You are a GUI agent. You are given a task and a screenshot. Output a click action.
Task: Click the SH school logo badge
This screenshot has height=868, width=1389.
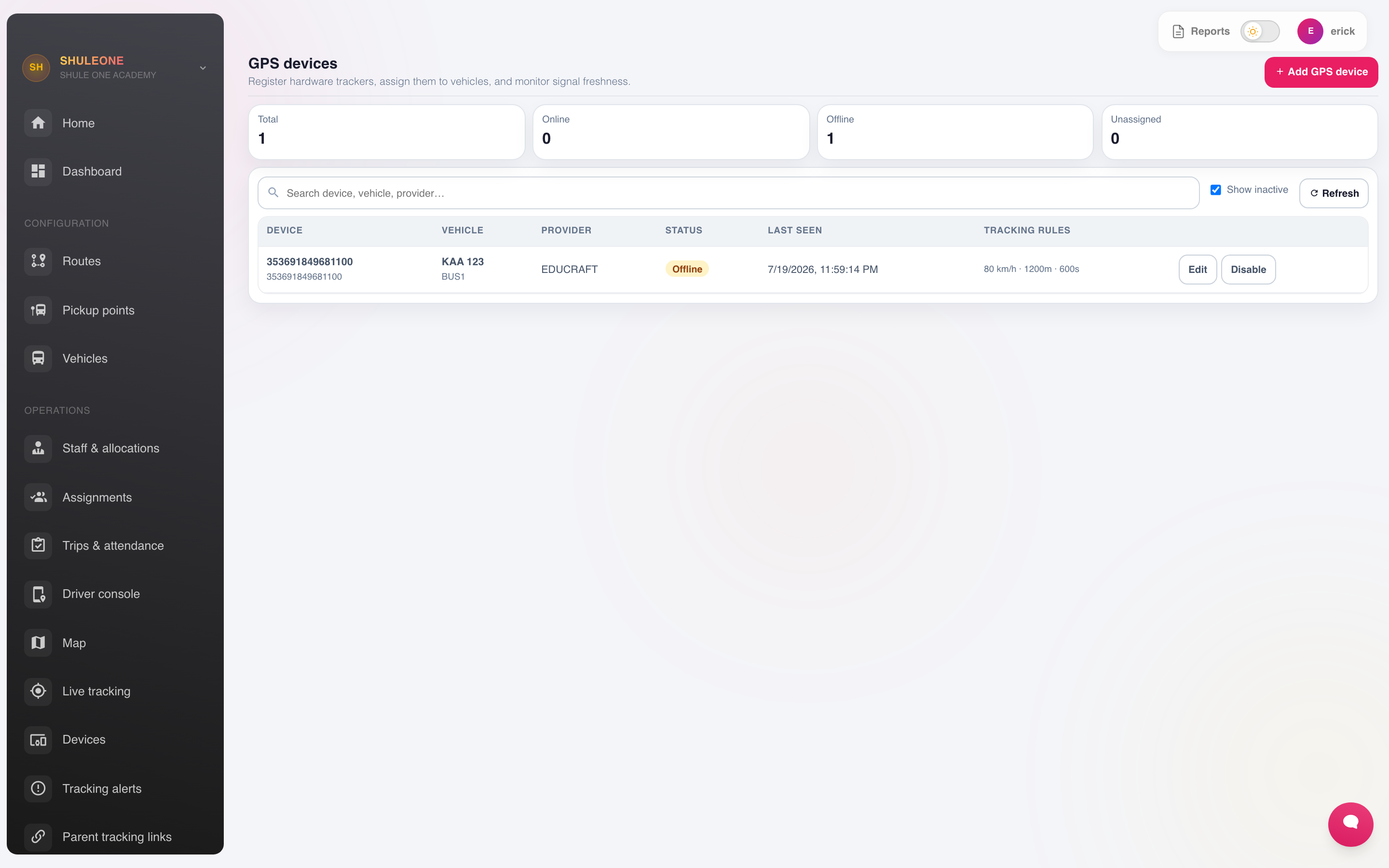pos(36,68)
